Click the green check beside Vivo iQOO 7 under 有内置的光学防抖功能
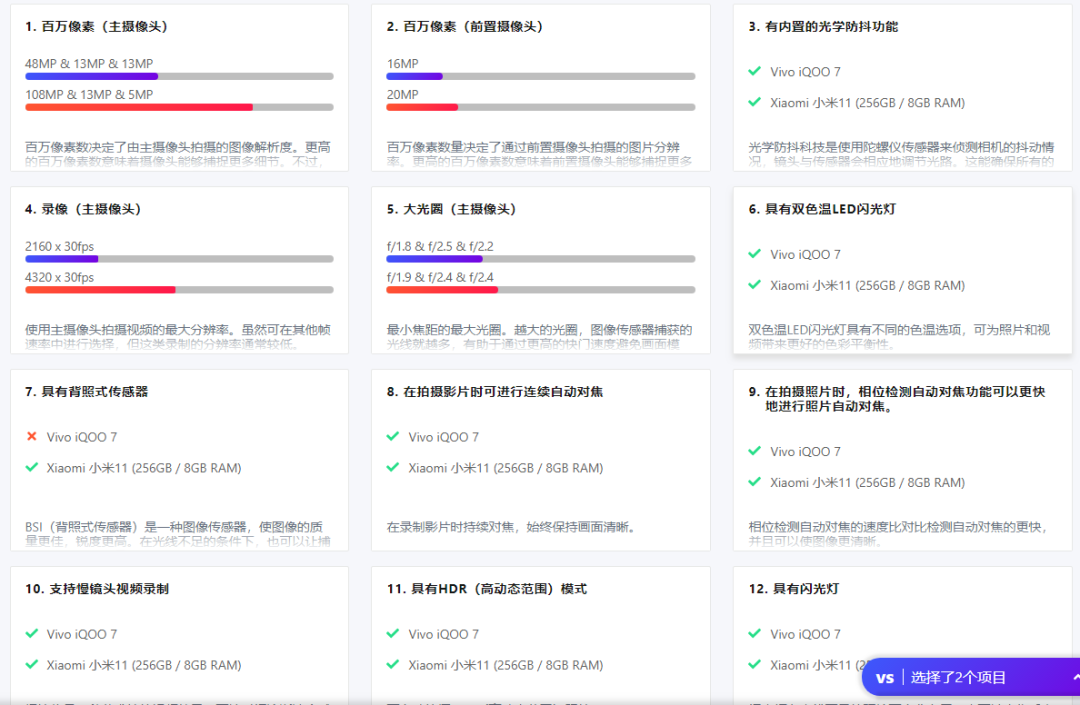This screenshot has height=705, width=1080. coord(754,71)
